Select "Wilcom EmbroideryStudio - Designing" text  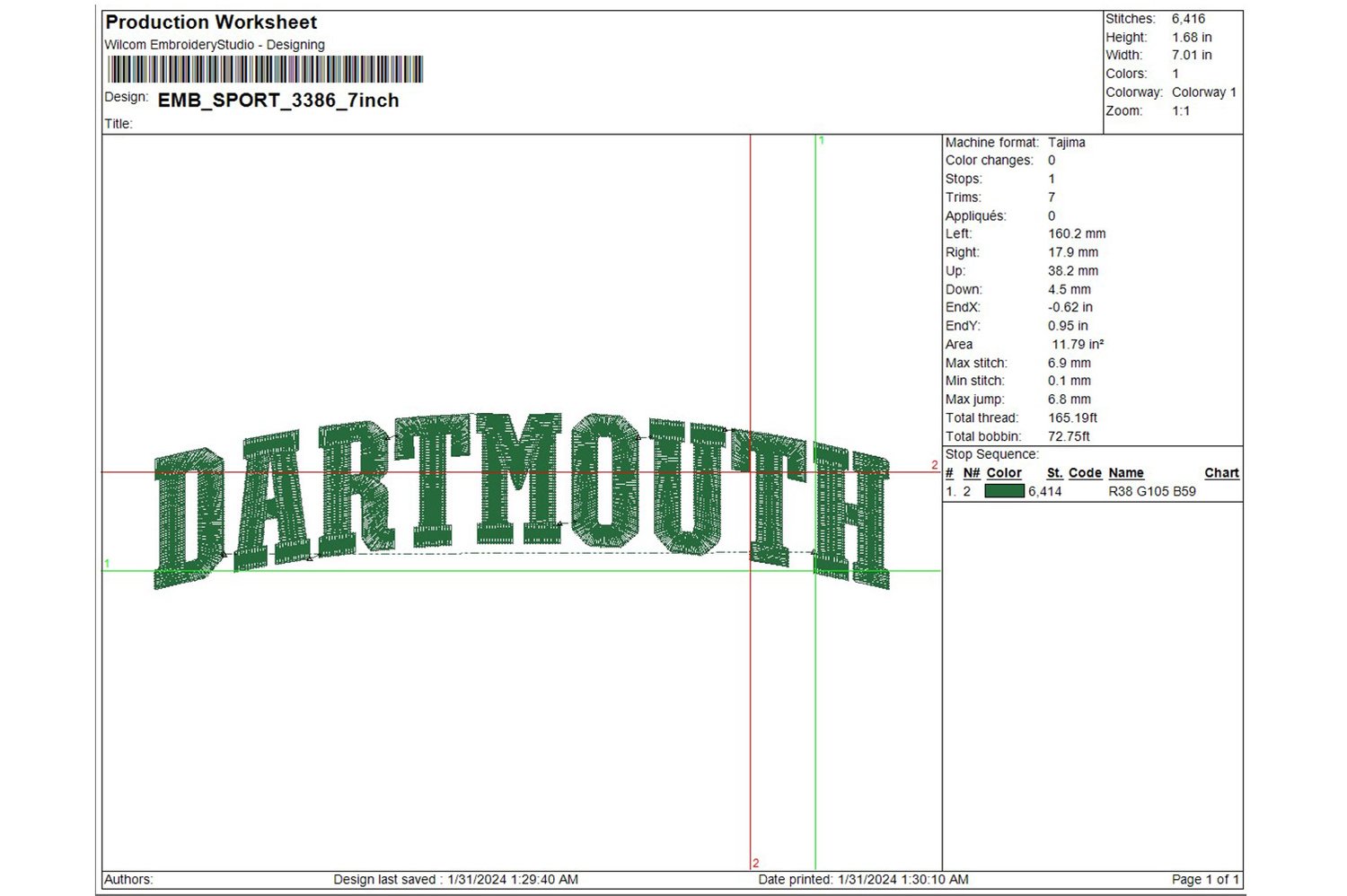pyautogui.click(x=215, y=45)
